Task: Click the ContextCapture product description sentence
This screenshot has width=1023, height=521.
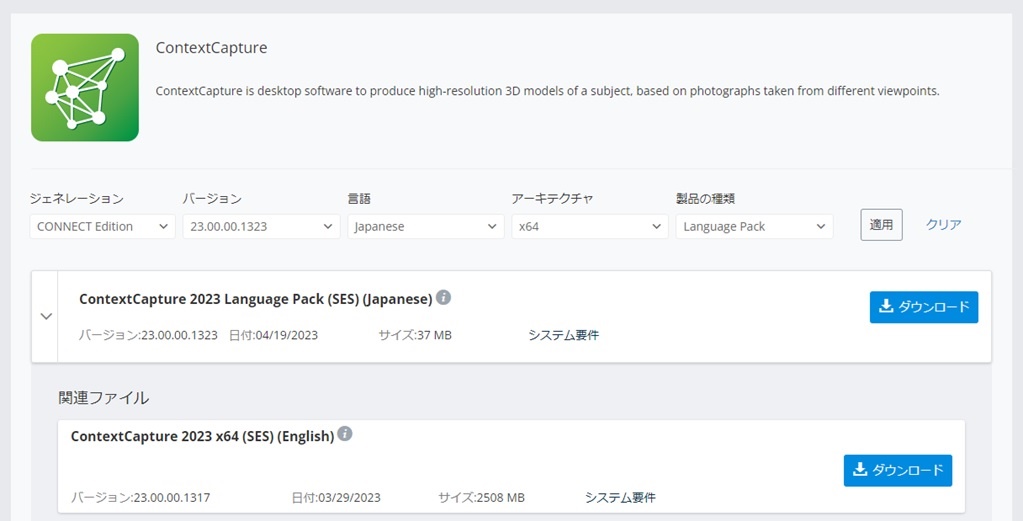Action: 547,91
